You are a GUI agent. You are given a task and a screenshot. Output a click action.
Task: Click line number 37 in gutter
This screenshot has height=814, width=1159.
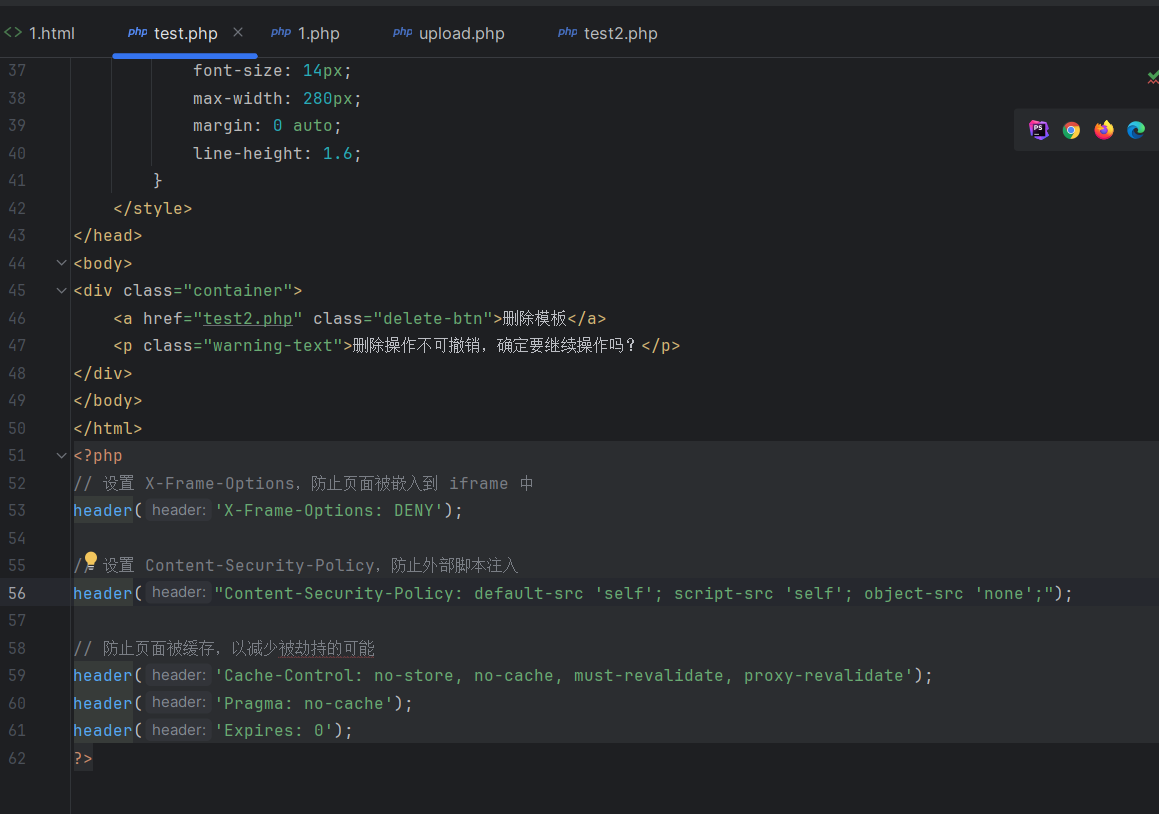tap(17, 71)
